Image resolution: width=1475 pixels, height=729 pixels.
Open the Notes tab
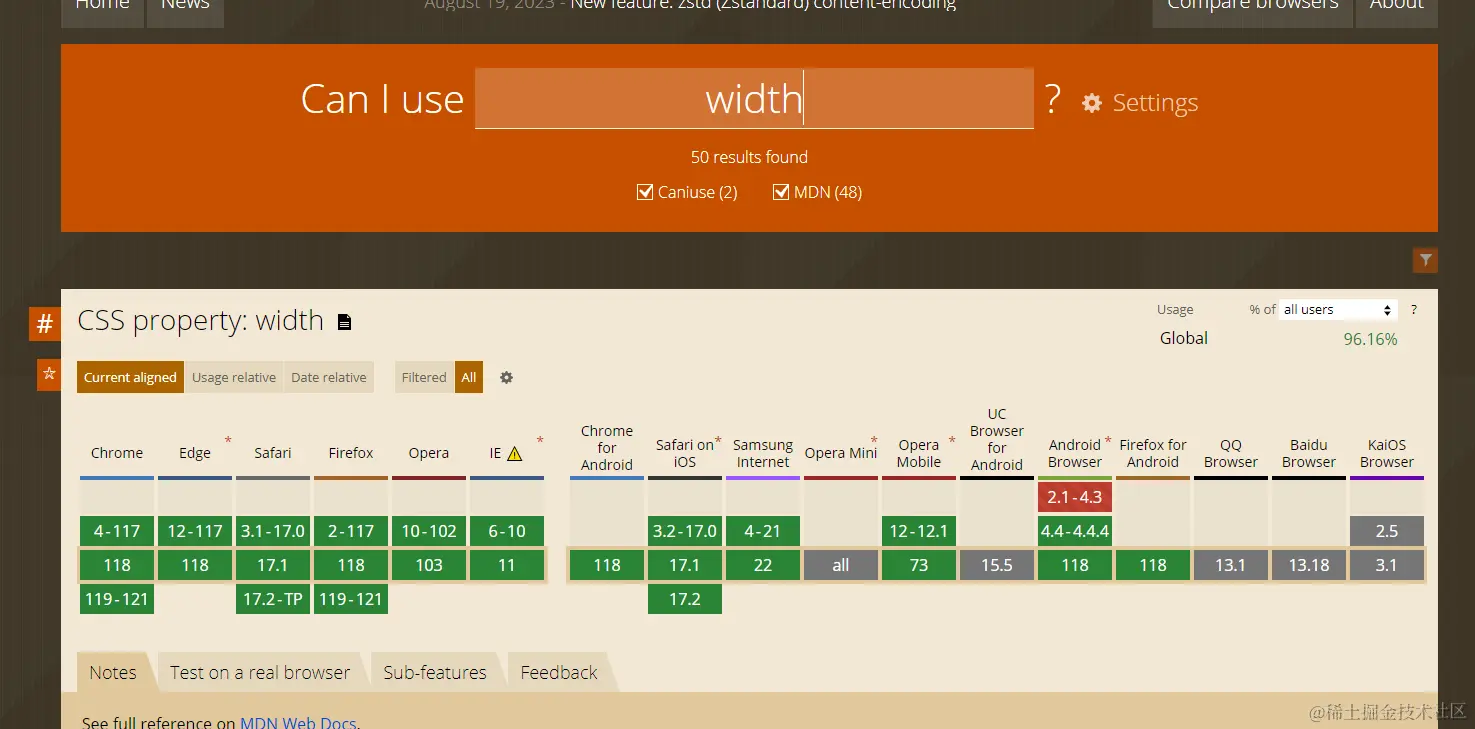(113, 672)
